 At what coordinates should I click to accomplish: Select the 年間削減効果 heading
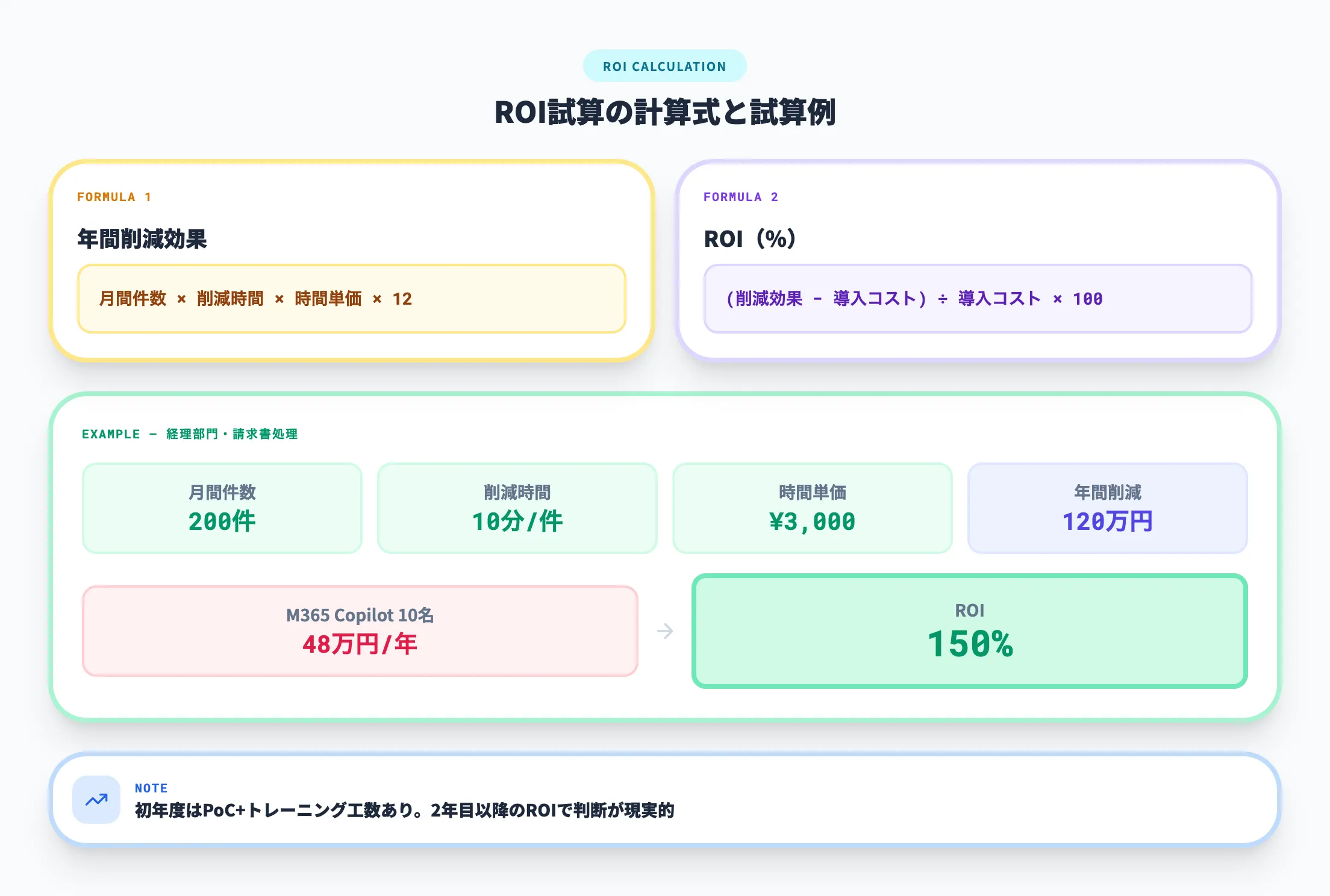(x=145, y=238)
